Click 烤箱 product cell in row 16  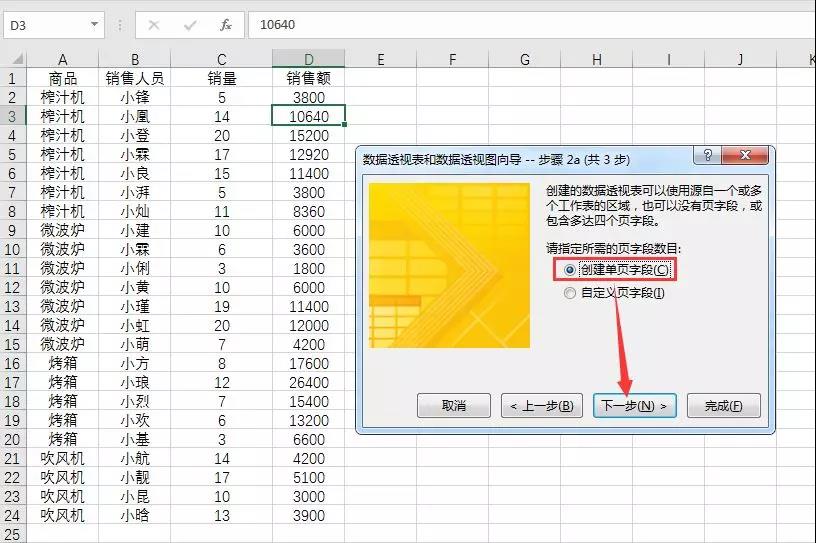[x=62, y=363]
